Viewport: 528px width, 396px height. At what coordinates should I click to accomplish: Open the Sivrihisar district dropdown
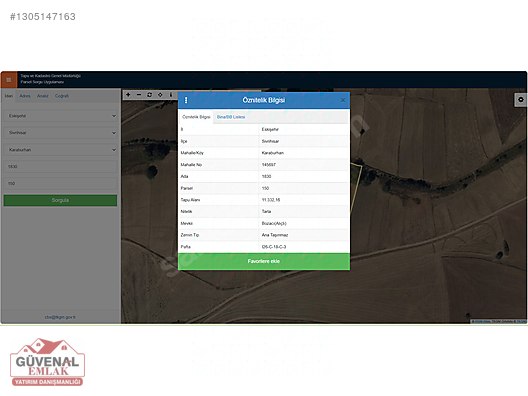coord(61,133)
